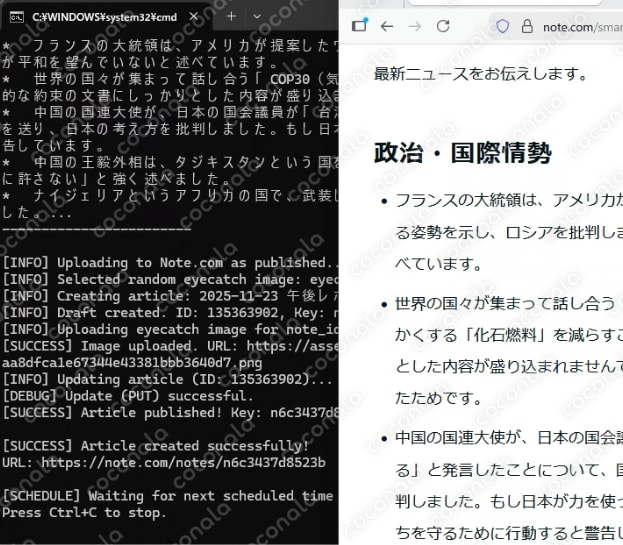Click the 最新ニュースをお伝えします text
The image size is (623, 545).
point(480,73)
